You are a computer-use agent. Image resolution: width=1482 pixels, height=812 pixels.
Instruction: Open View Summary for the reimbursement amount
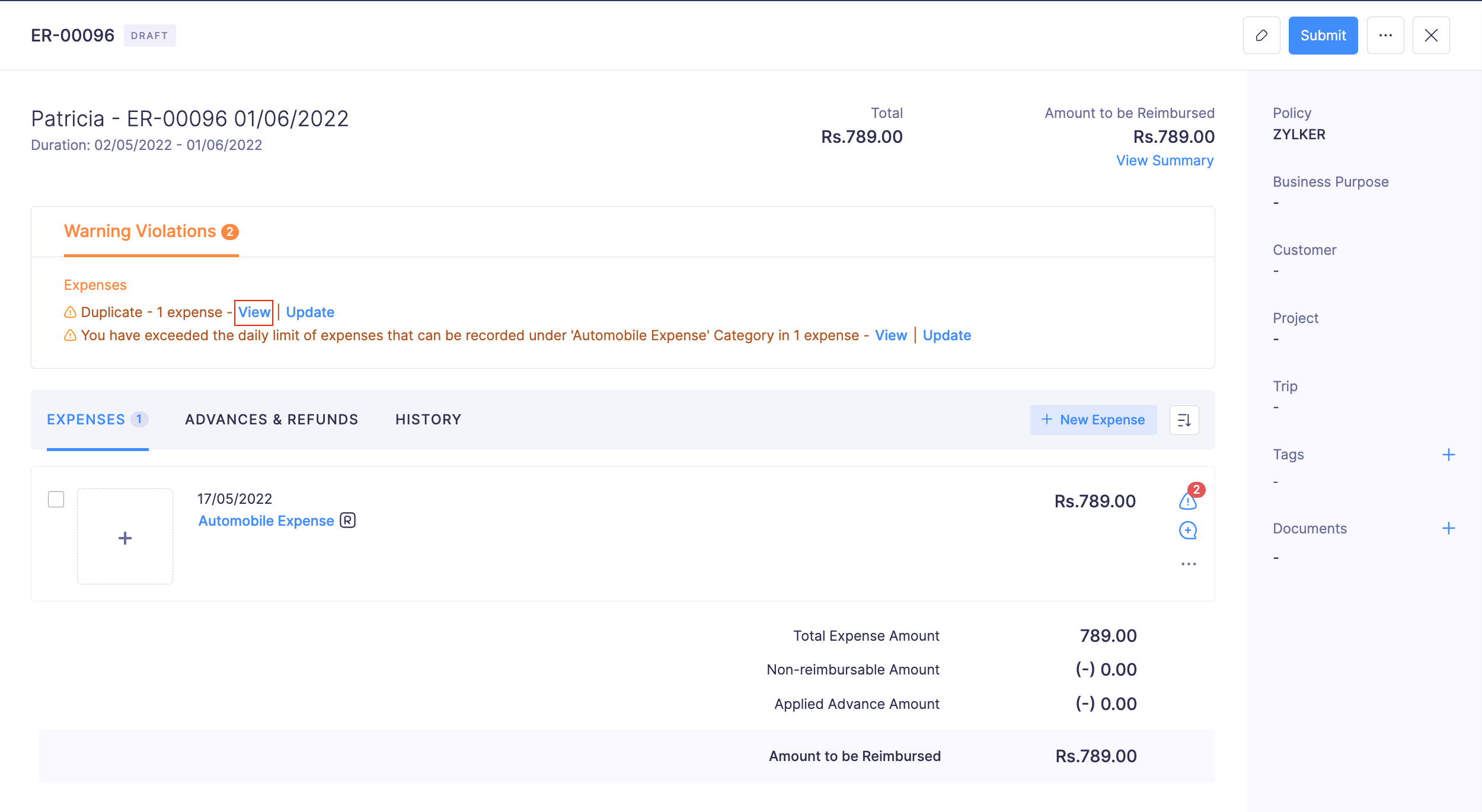[1165, 160]
